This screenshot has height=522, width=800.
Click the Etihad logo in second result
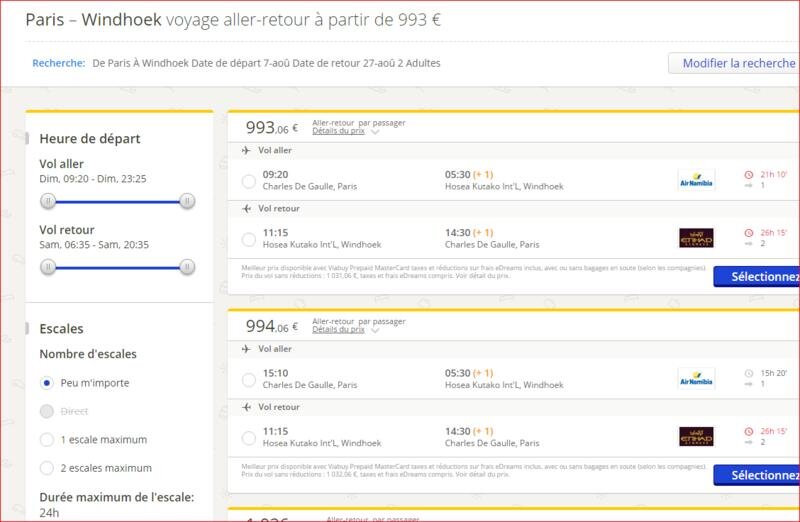click(x=696, y=436)
